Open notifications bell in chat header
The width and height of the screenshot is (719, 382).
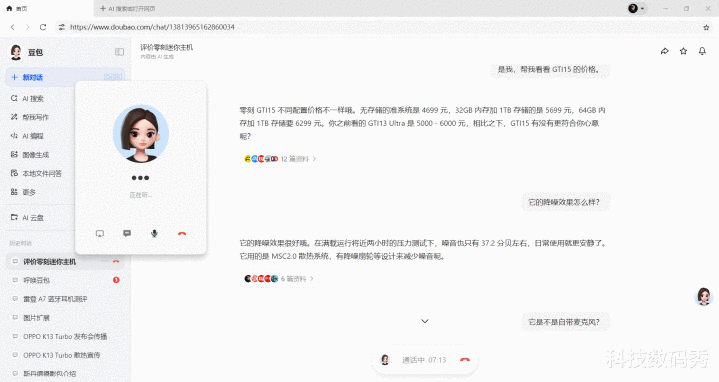click(x=702, y=51)
